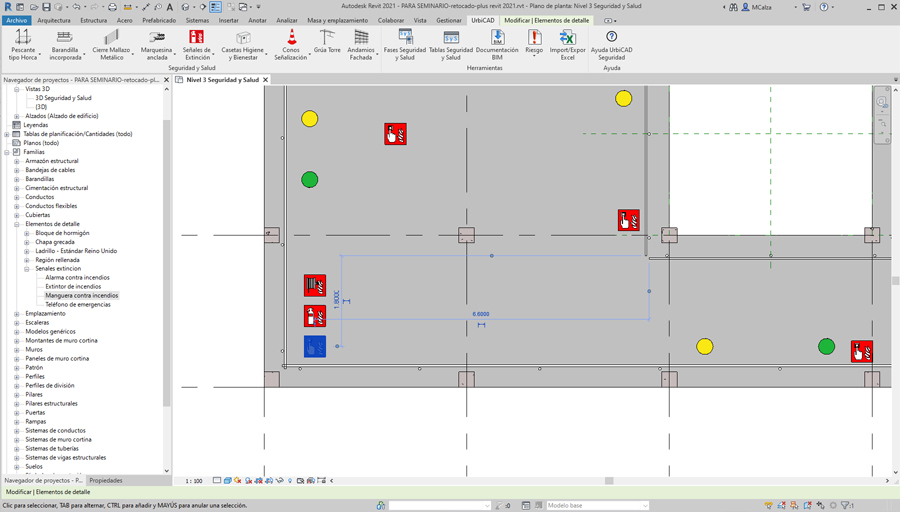
Task: Select Andamios Fachada in the ribbon
Action: click(360, 44)
